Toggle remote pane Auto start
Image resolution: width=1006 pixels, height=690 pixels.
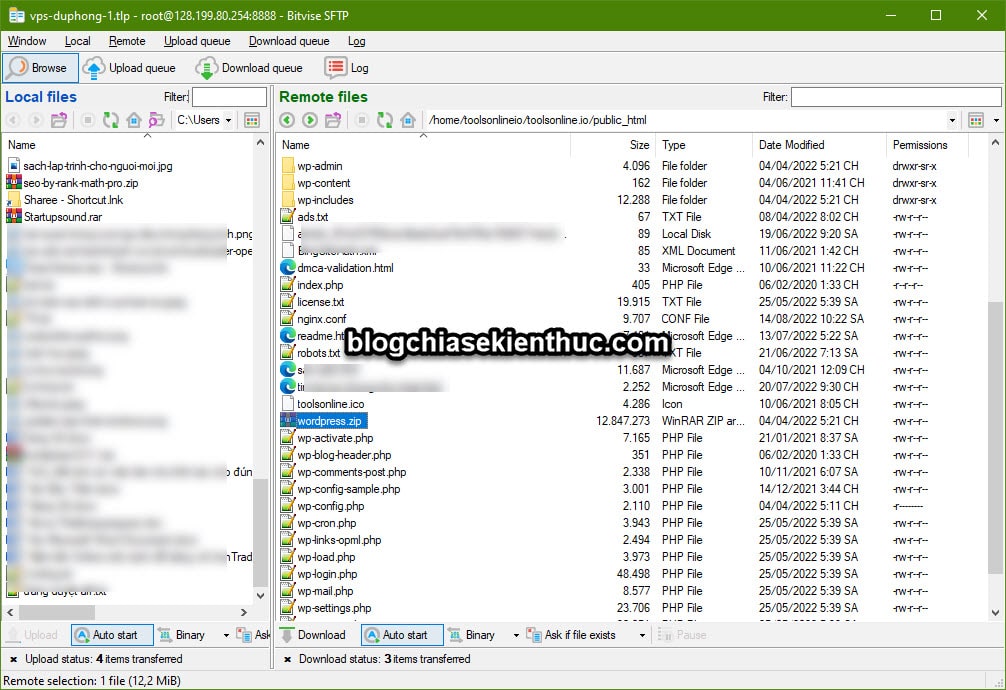click(x=402, y=635)
